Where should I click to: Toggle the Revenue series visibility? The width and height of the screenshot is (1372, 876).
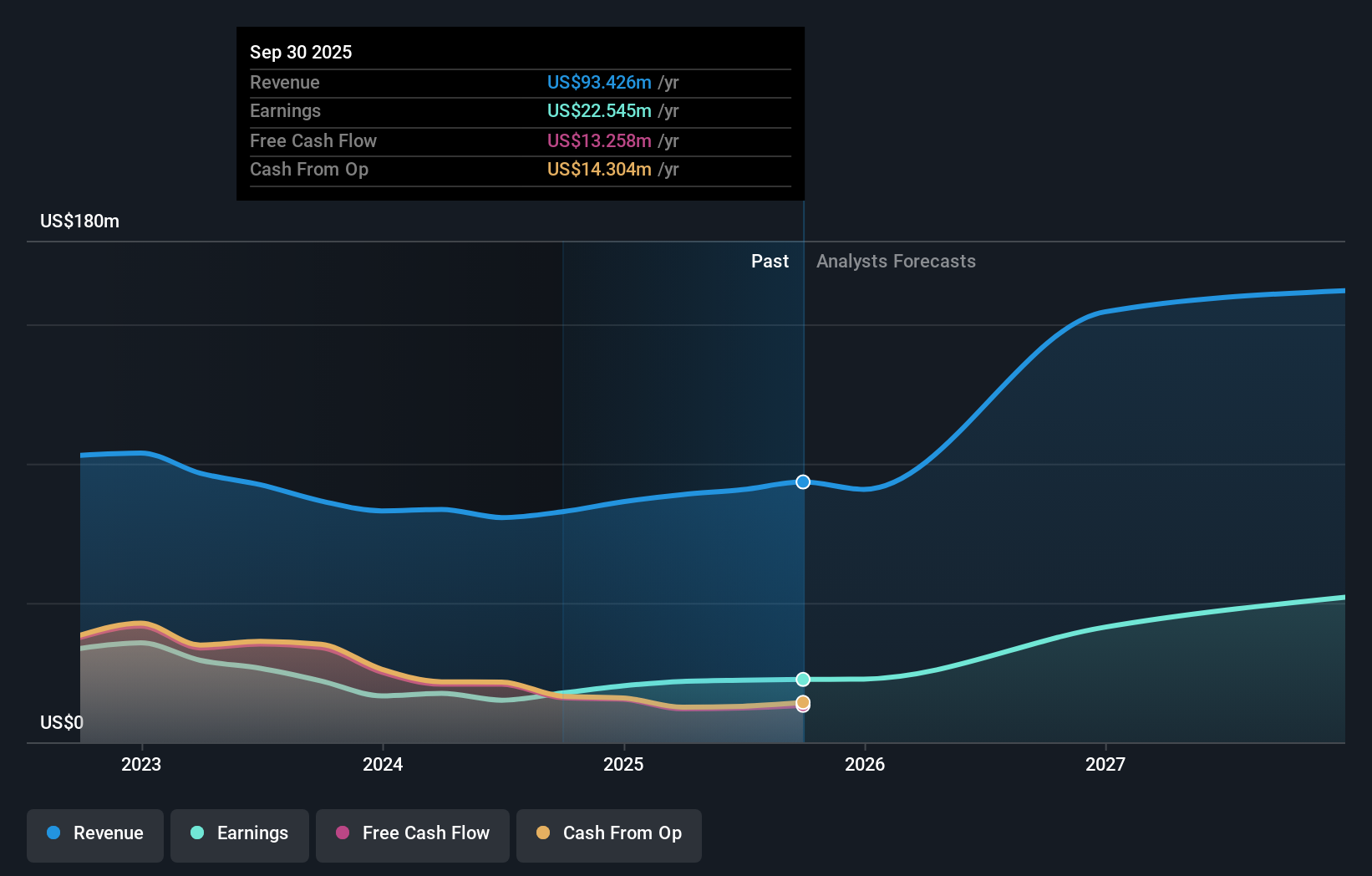(x=94, y=833)
